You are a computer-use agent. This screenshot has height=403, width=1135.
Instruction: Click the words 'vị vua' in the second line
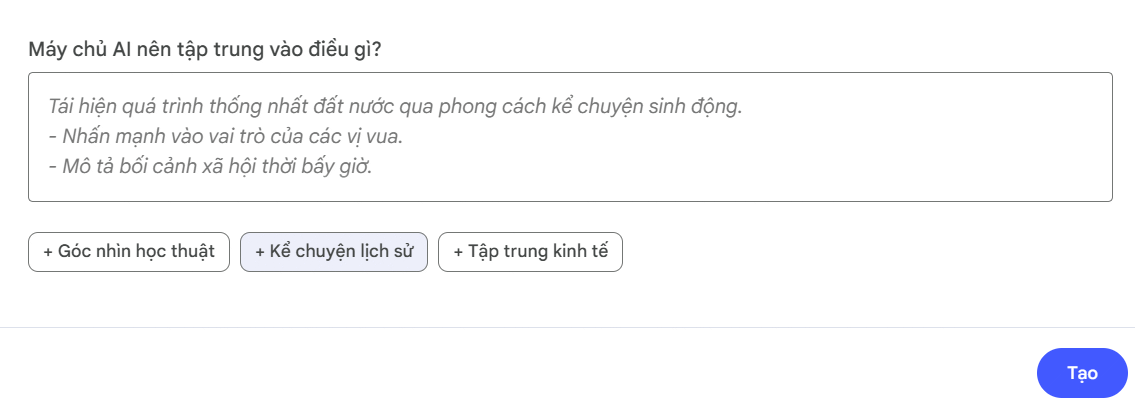[379, 136]
